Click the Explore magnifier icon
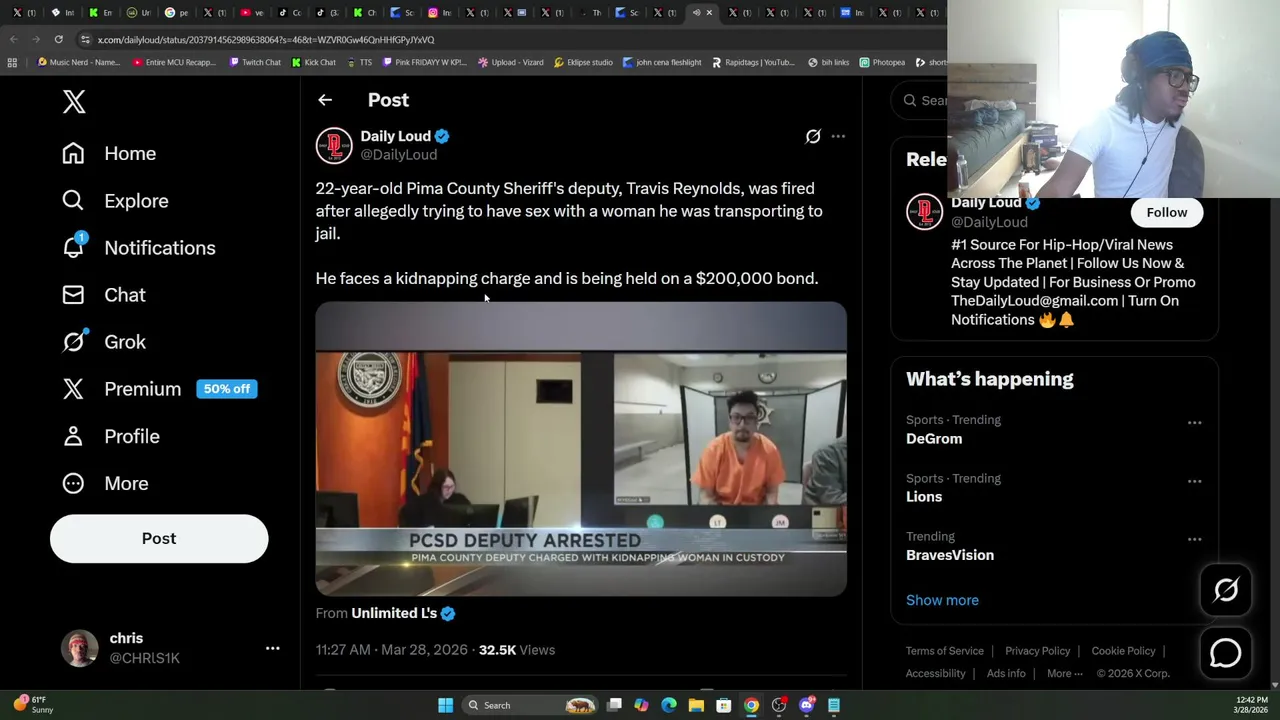Screen dimensions: 1280x720 click(73, 200)
